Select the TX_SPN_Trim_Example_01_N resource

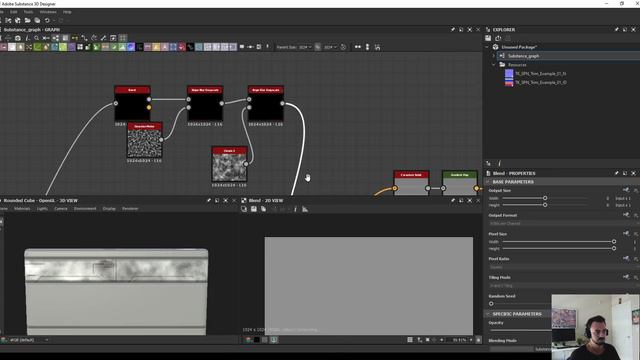540,73
